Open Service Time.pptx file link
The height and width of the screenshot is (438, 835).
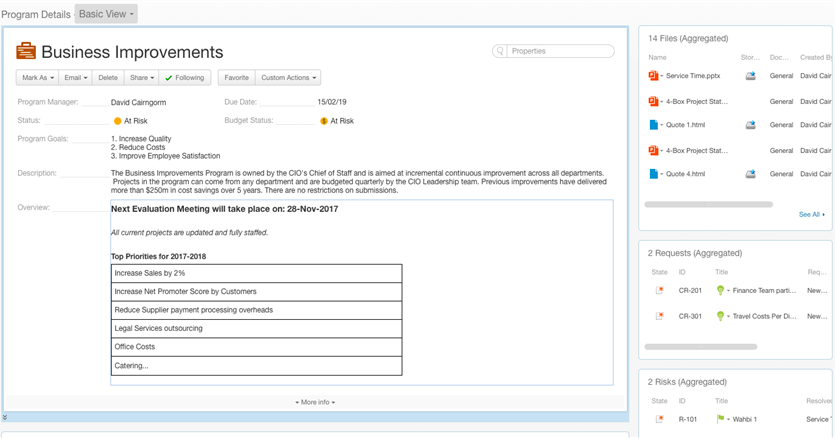pos(693,76)
